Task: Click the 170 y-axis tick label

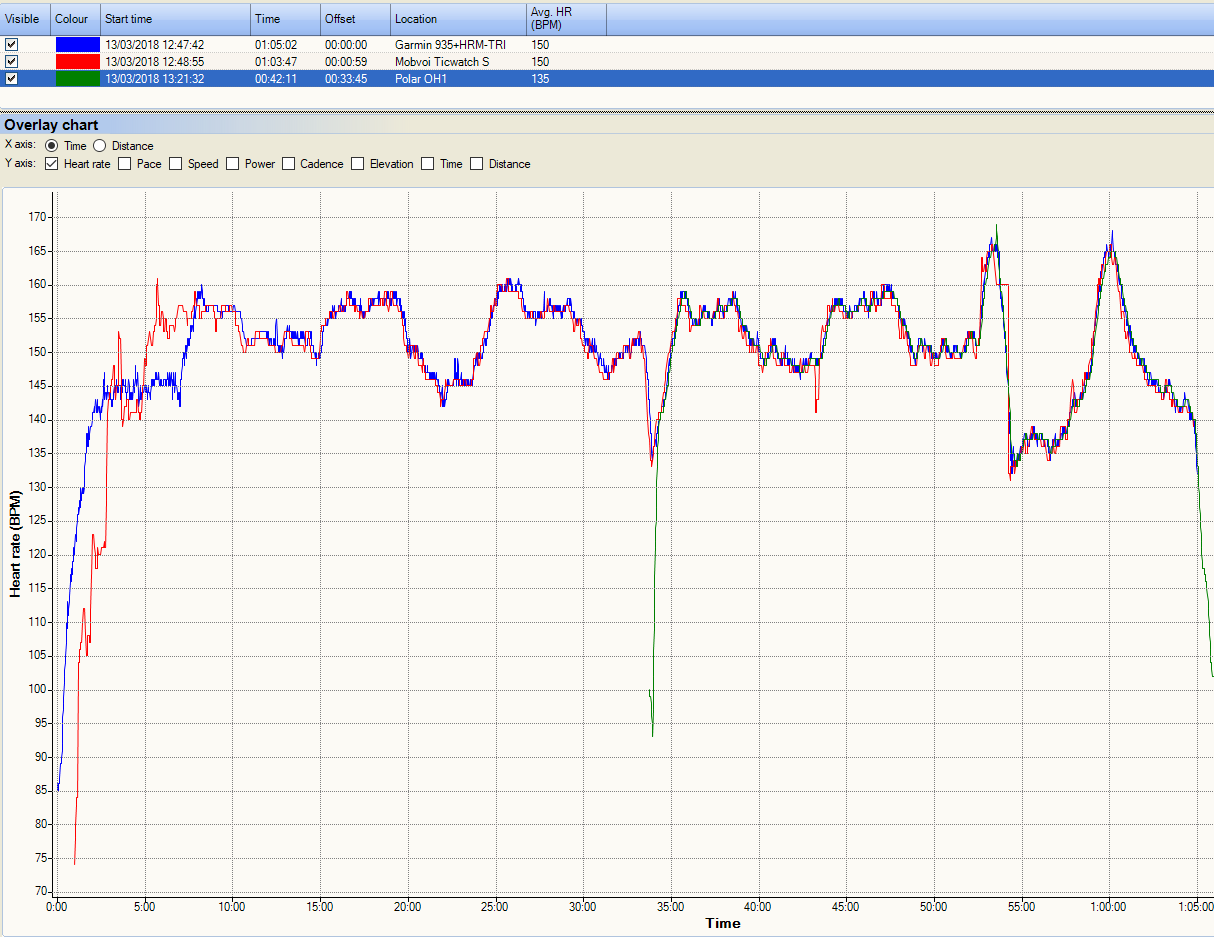Action: click(x=38, y=217)
